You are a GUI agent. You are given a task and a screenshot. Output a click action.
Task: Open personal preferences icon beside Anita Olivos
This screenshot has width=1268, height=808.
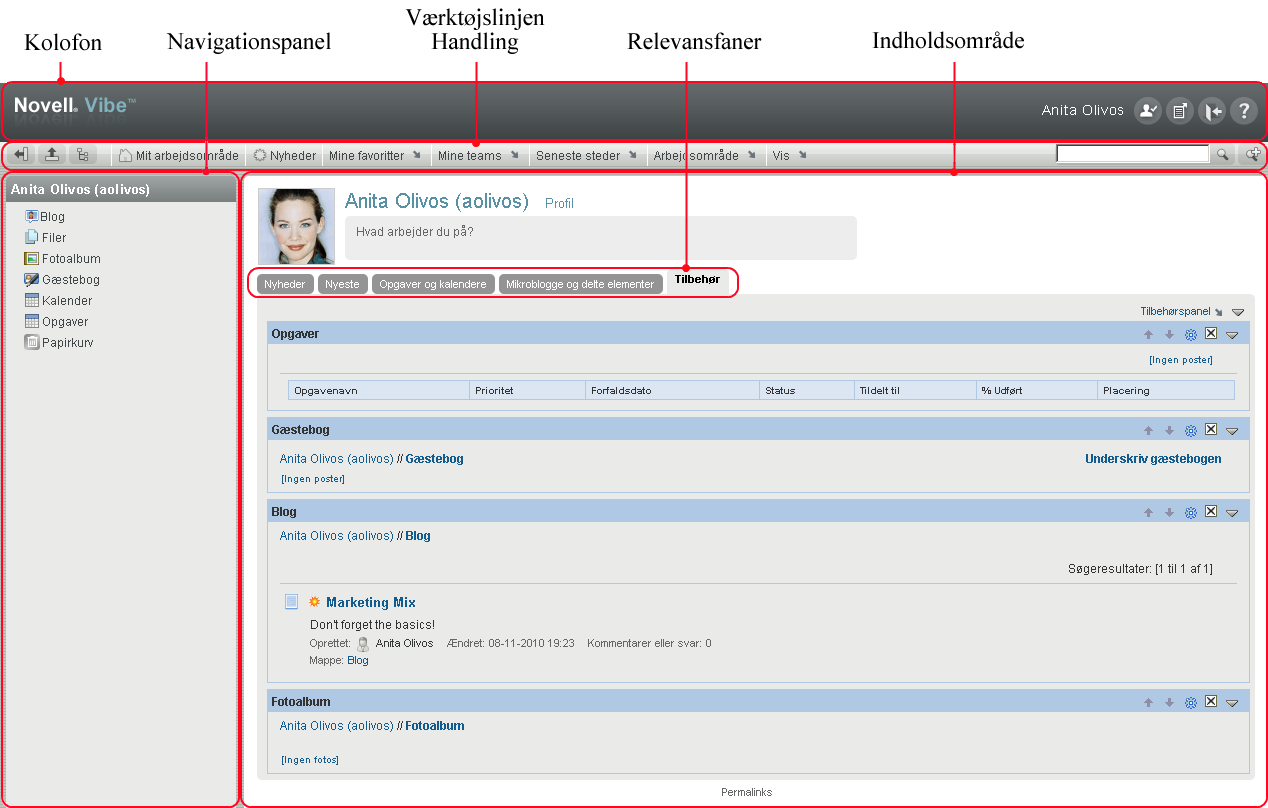point(1147,111)
